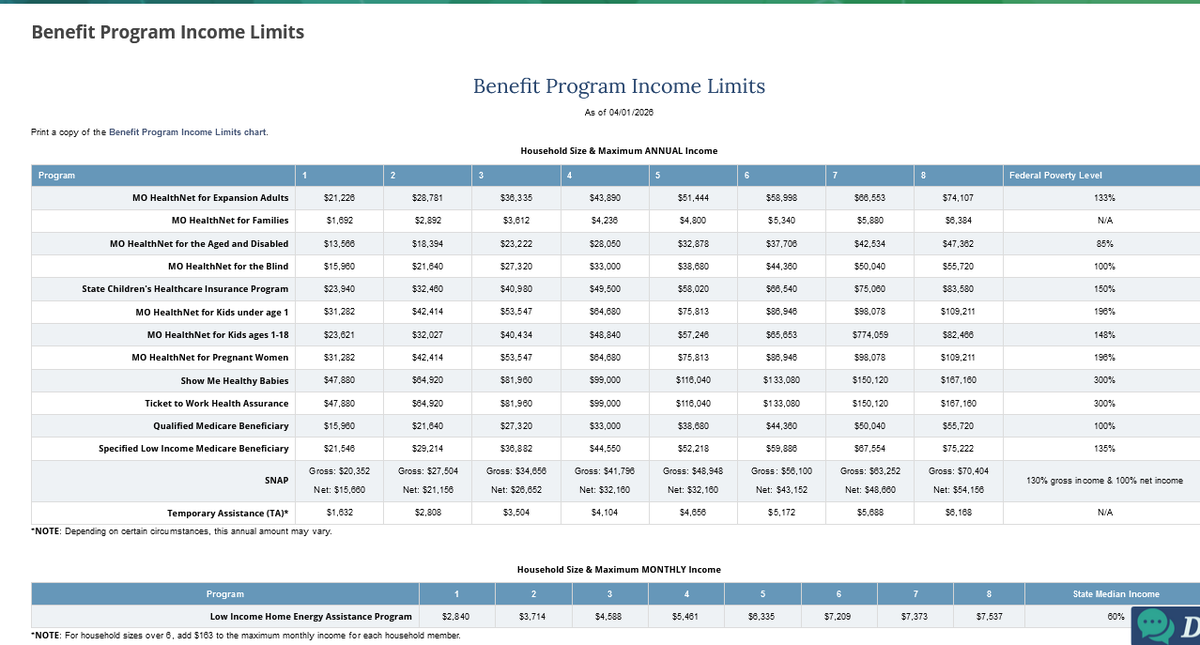Screen dimensions: 1200x645
Task: Click the 148% value for Kids ages 1-18
Action: coord(1105,334)
